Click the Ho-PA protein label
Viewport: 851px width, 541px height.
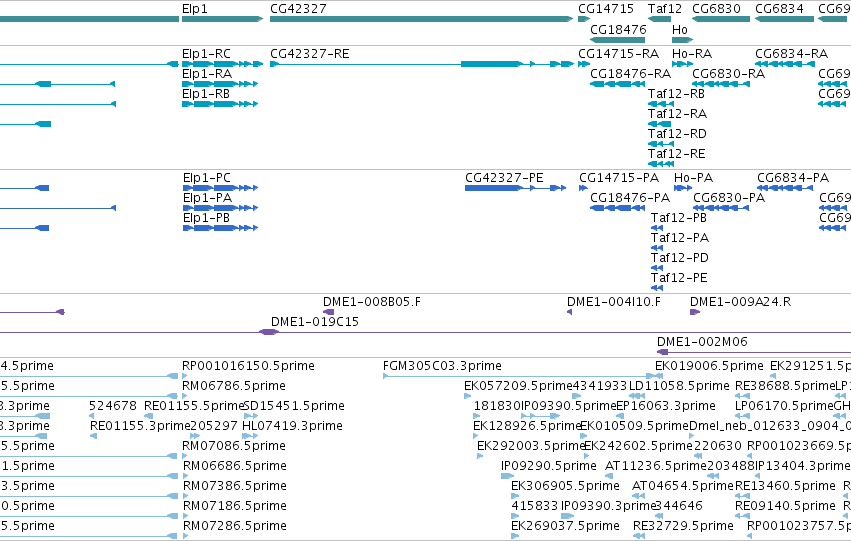point(694,178)
